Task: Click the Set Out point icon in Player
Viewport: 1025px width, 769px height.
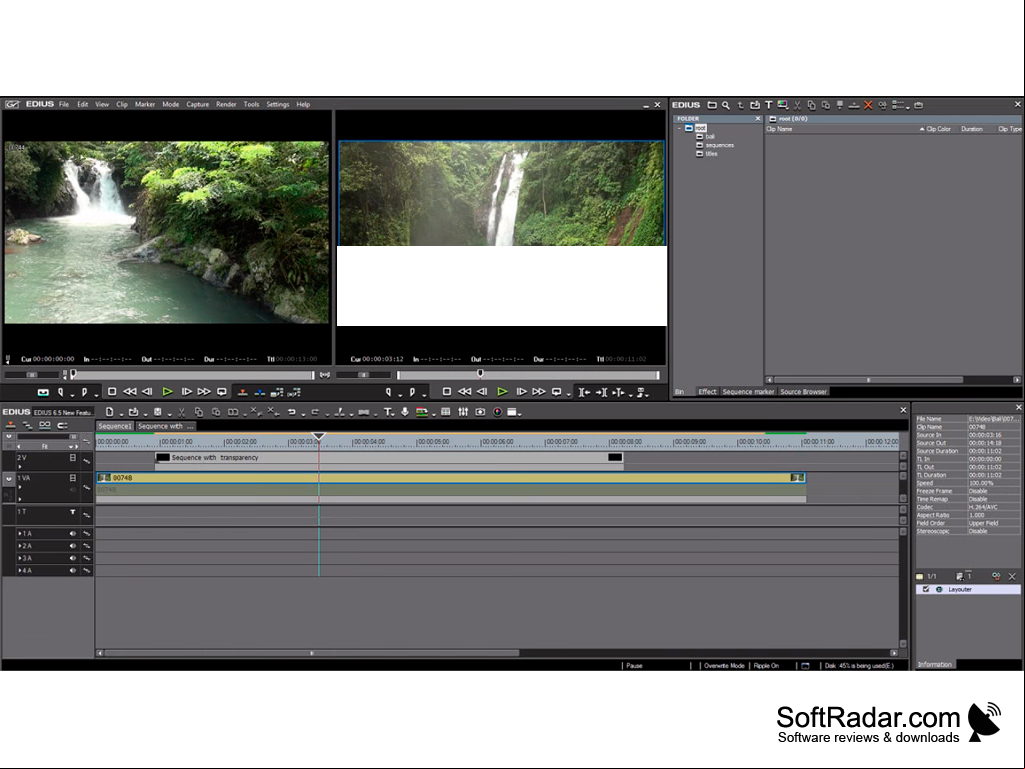Action: tap(84, 392)
